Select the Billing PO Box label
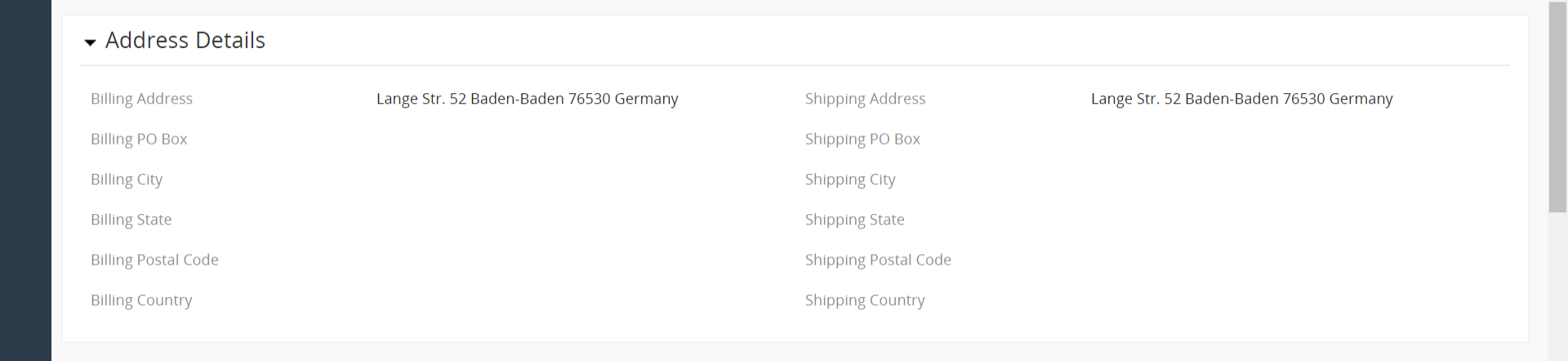Viewport: 1568px width, 361px height. point(139,139)
